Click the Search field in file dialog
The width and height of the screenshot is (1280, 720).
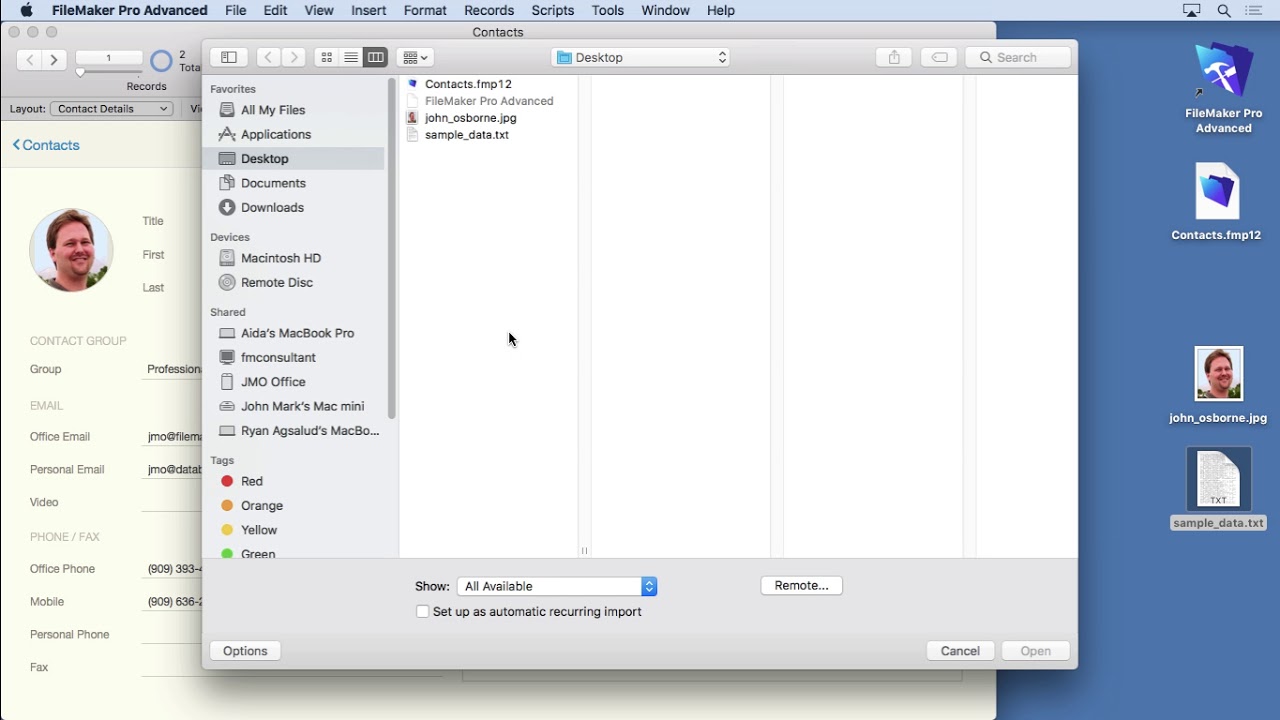click(x=1018, y=58)
